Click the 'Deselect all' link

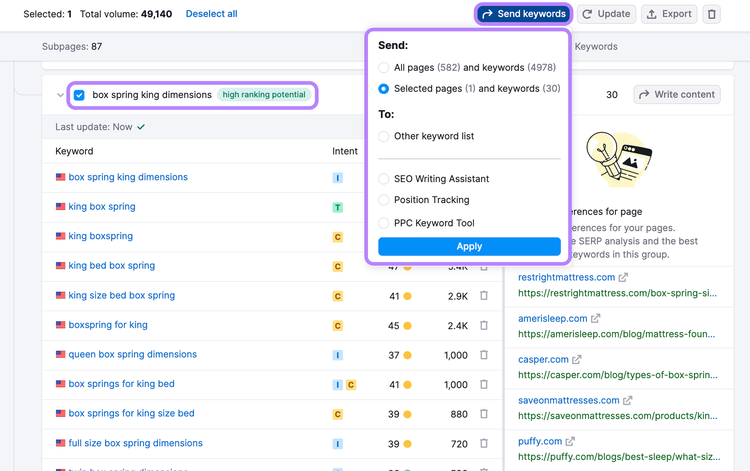coord(211,14)
